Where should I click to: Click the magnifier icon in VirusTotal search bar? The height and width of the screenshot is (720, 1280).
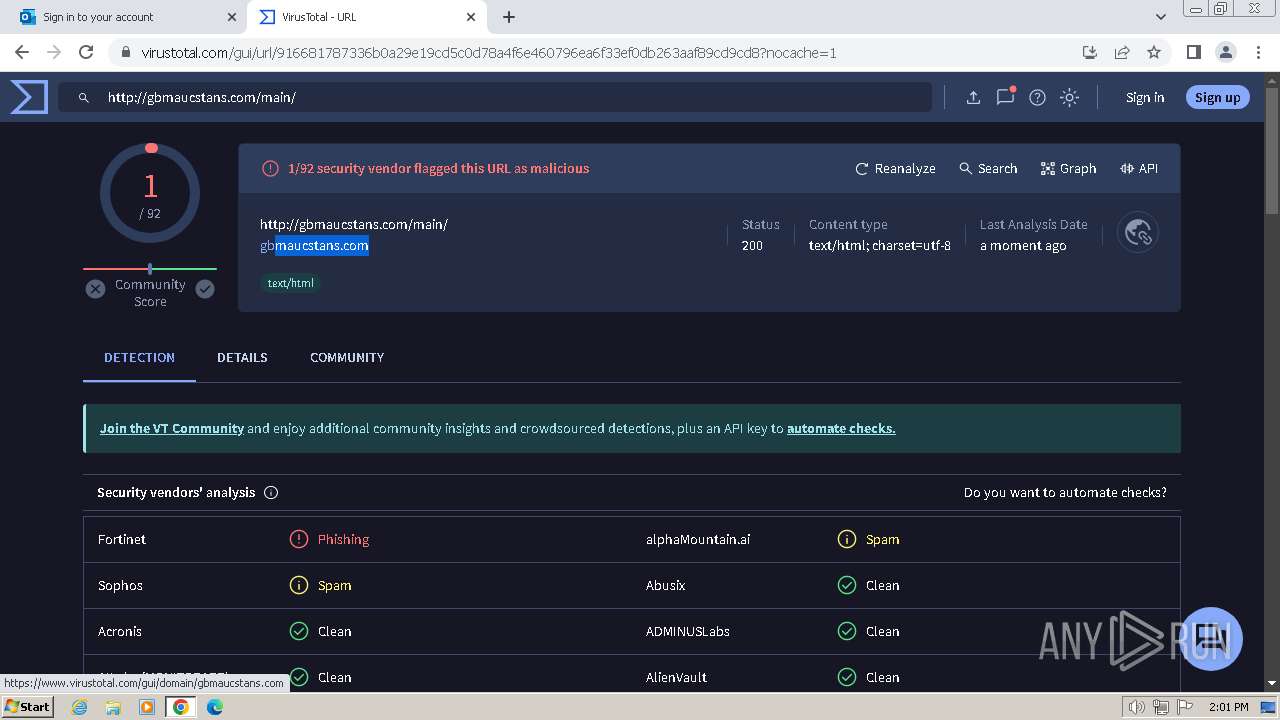point(84,98)
